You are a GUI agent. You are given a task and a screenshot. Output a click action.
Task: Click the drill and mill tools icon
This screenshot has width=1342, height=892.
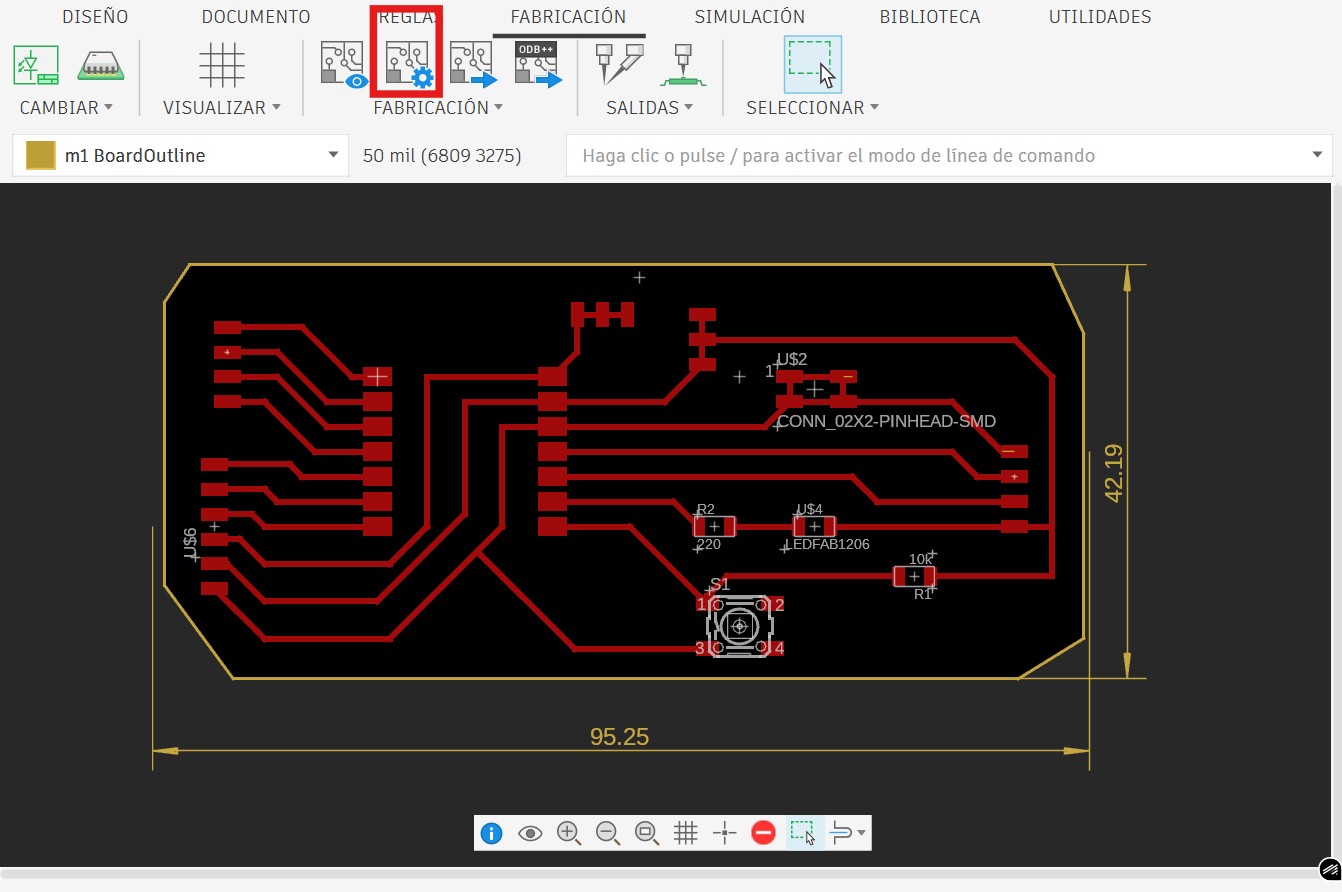coord(619,64)
